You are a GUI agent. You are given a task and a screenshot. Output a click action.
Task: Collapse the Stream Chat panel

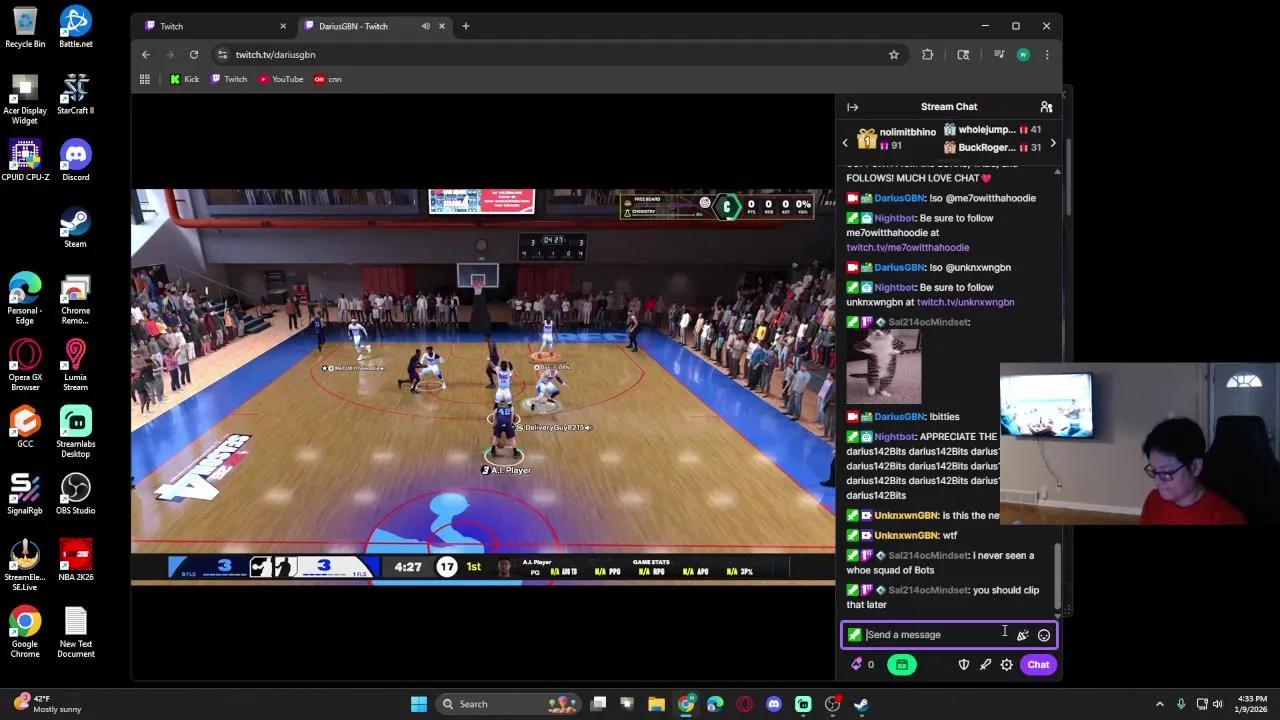(852, 107)
